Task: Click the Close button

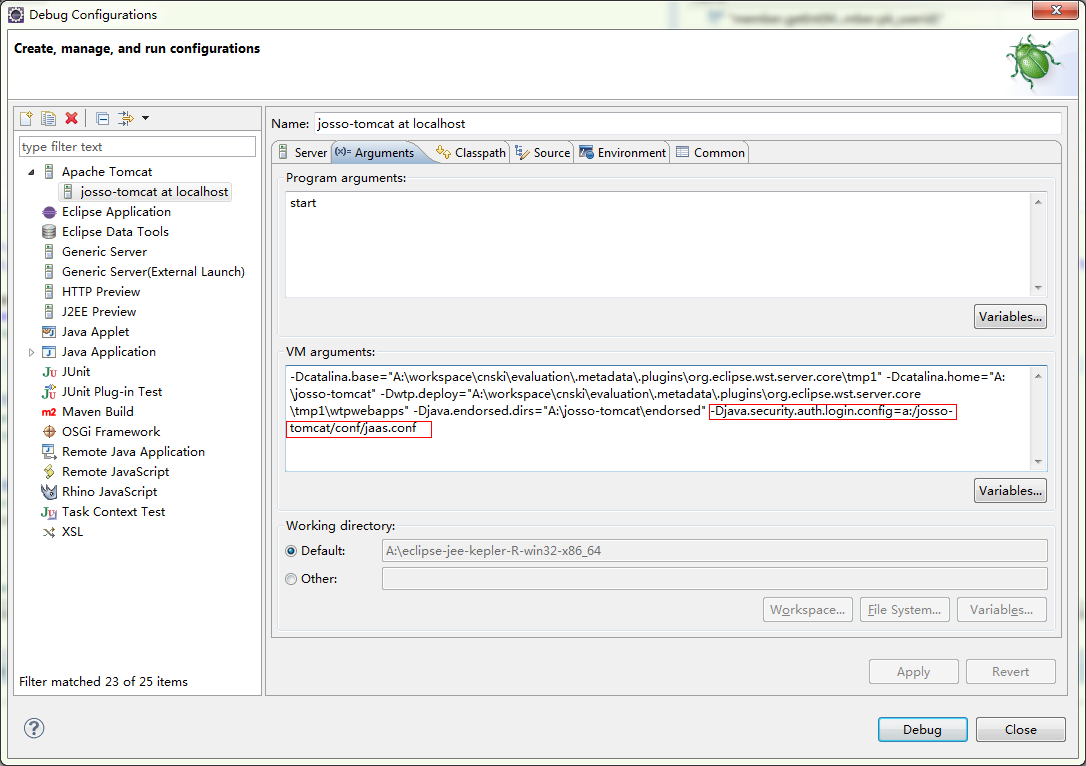Action: 1020,729
